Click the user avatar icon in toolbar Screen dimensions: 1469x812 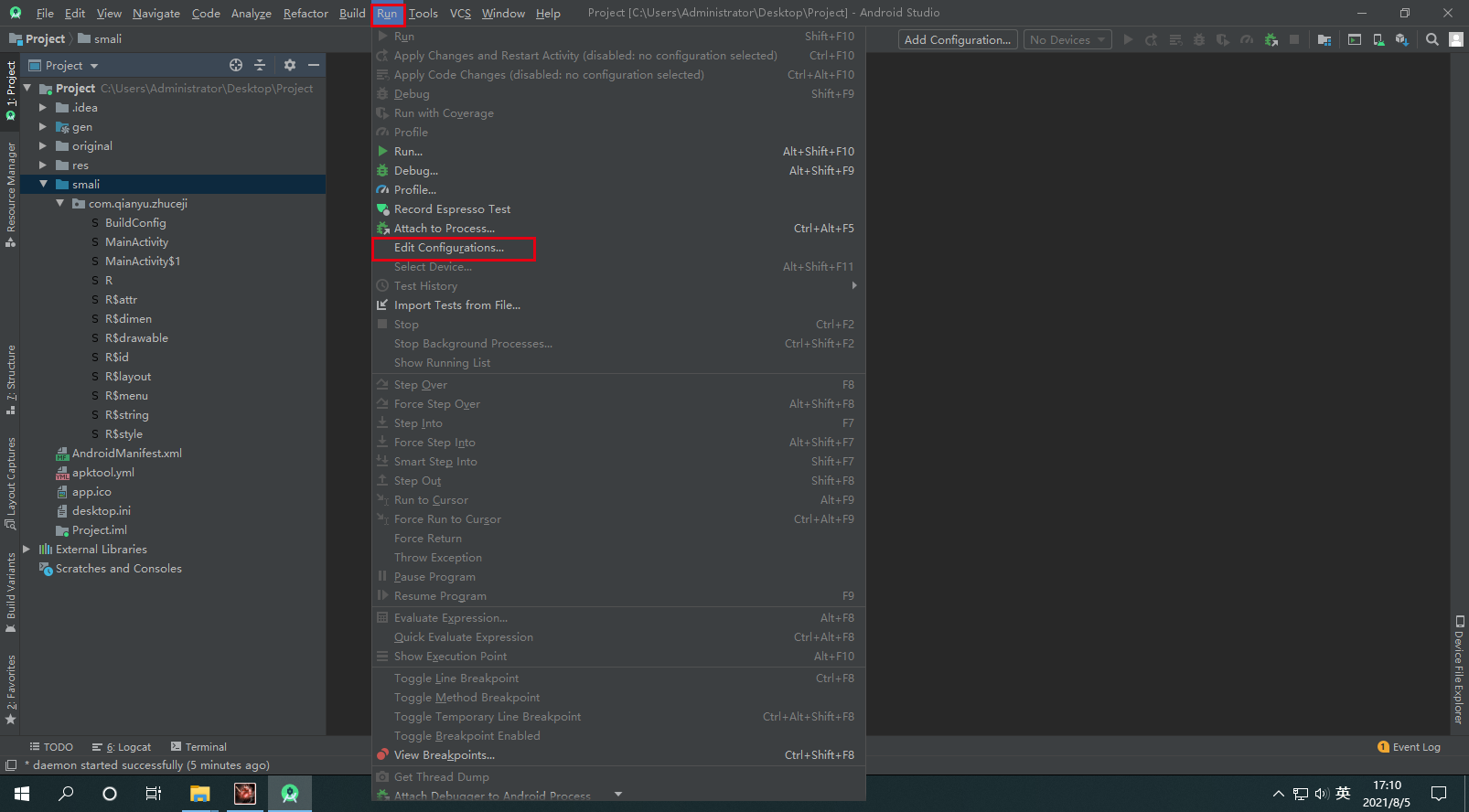tap(1456, 39)
